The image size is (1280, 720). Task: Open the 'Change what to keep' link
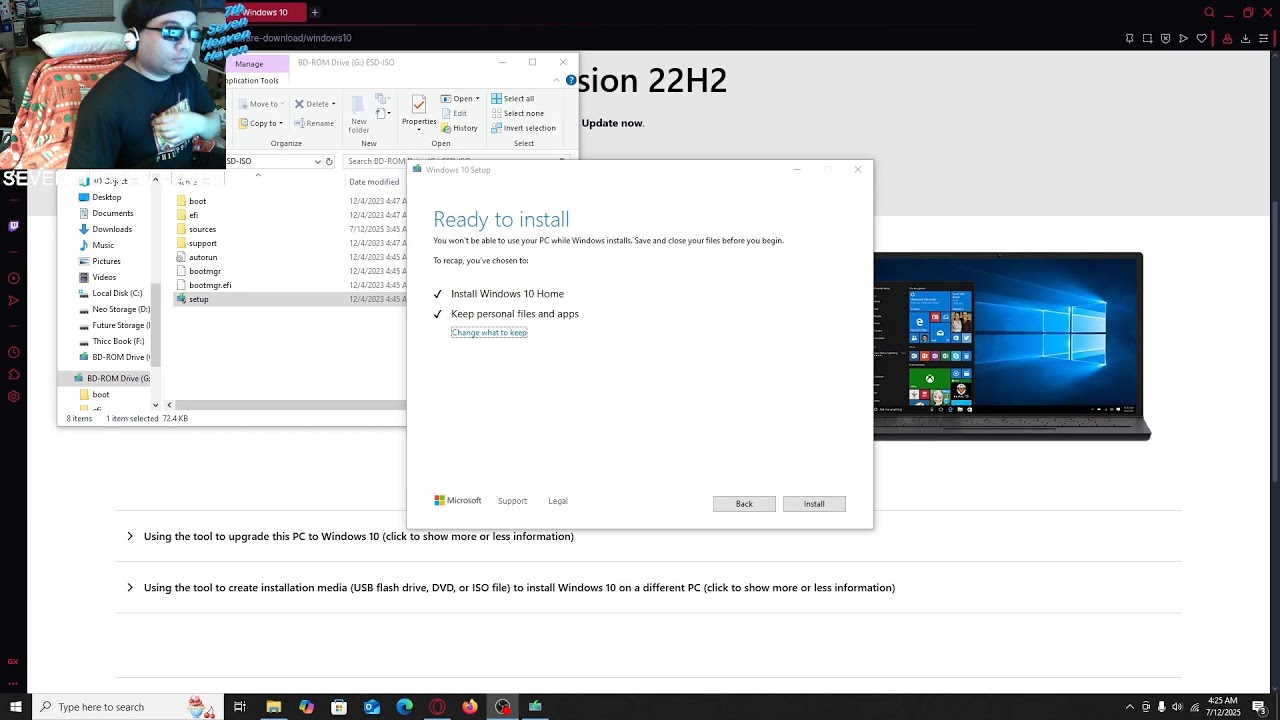coord(489,332)
